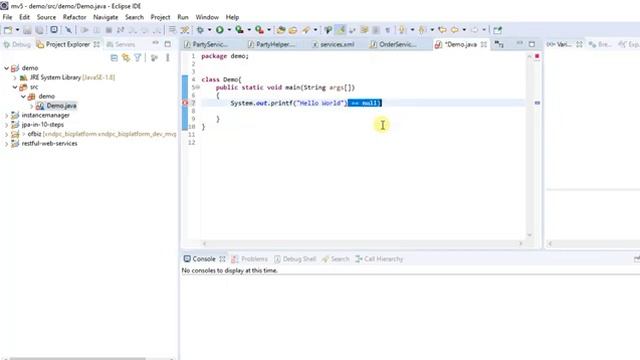This screenshot has height=360, width=640.
Task: Open the New dropdown arrow
Action: [x=17, y=30]
